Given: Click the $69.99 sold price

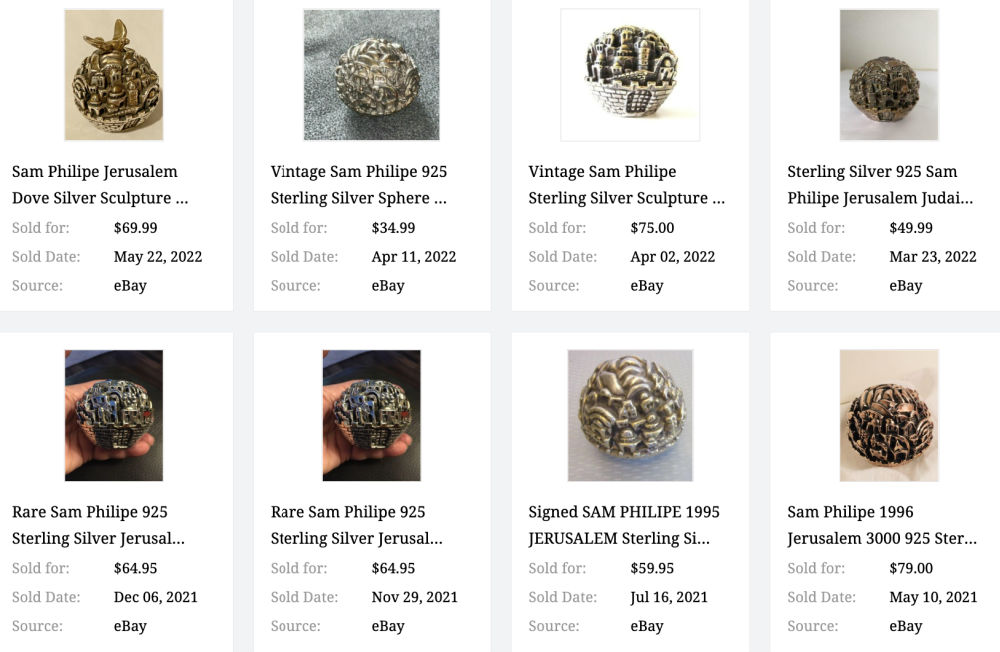Looking at the screenshot, I should point(136,228).
